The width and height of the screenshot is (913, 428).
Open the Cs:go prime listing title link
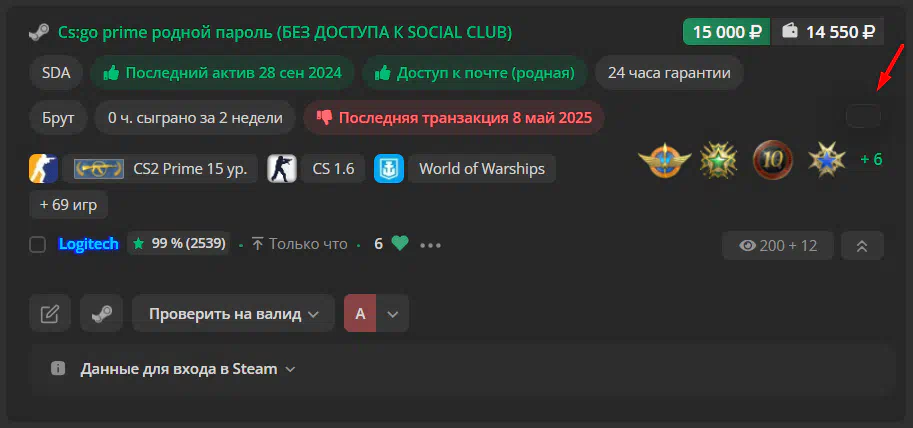click(x=285, y=32)
